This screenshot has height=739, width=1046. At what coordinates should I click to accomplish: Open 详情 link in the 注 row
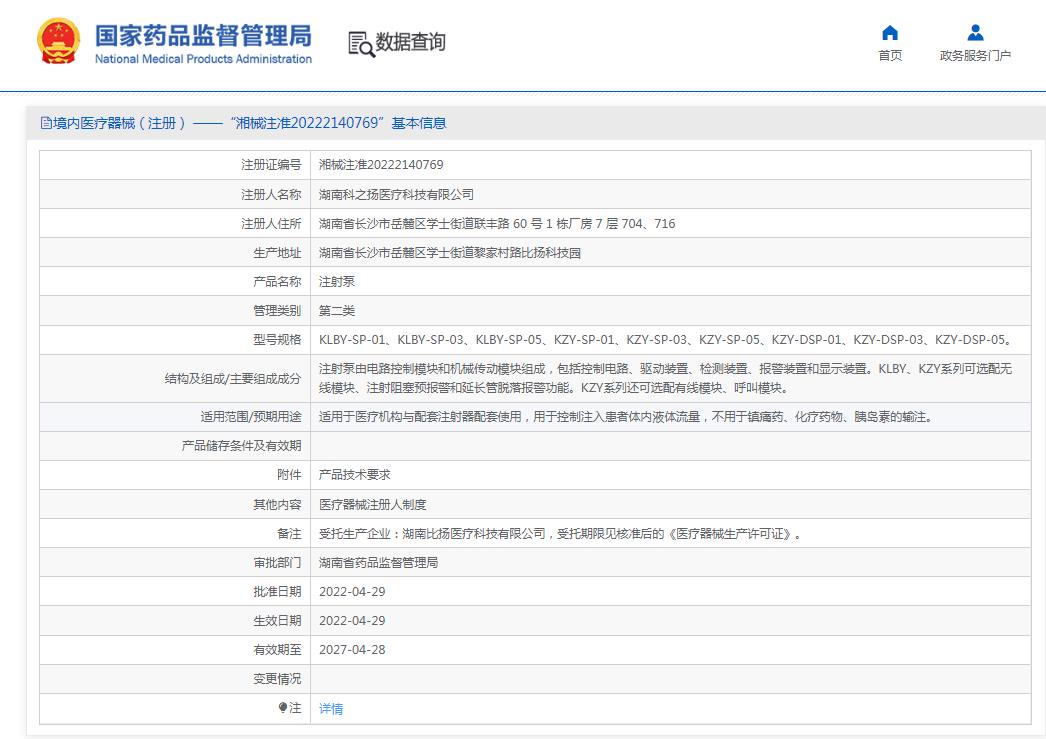pyautogui.click(x=331, y=708)
